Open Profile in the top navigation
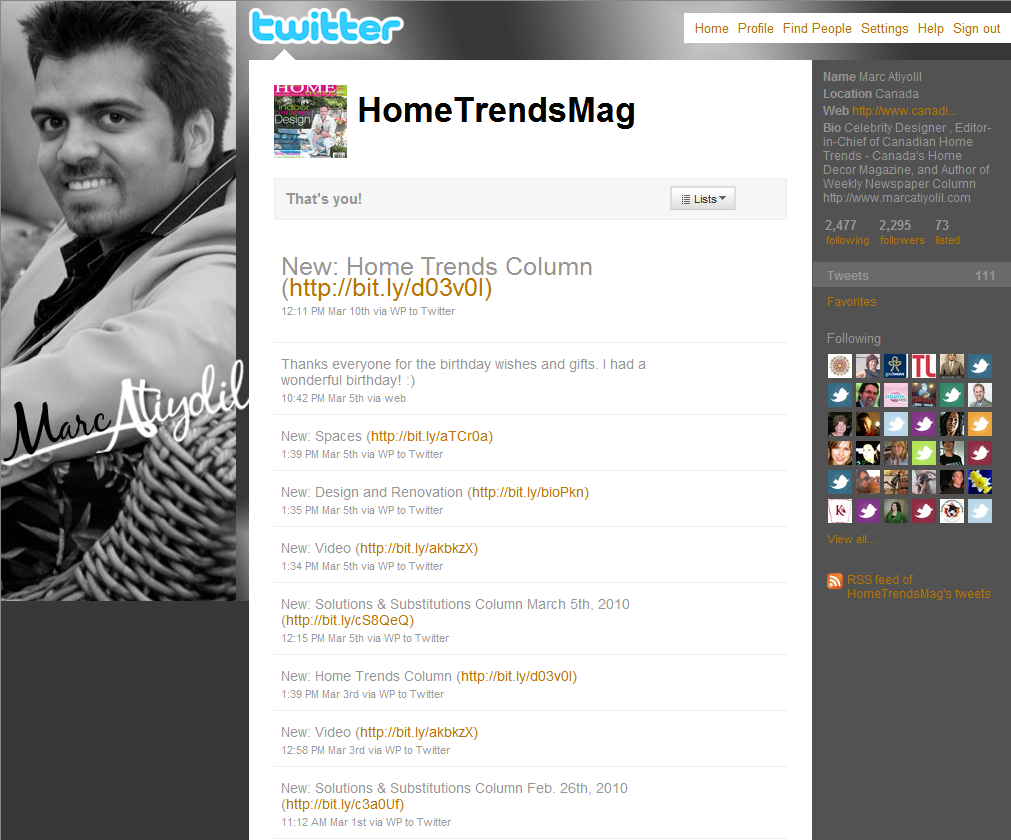This screenshot has height=840, width=1011. [x=756, y=28]
